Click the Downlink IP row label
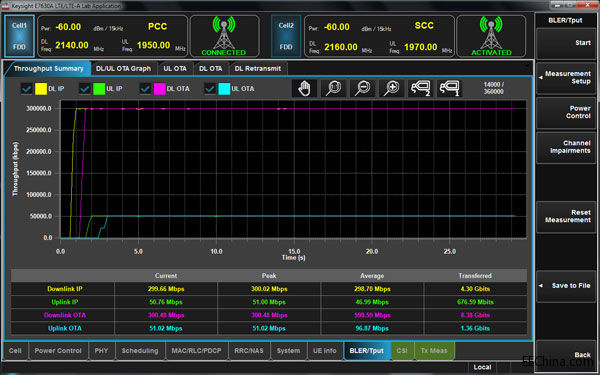The image size is (600, 375). (65, 289)
